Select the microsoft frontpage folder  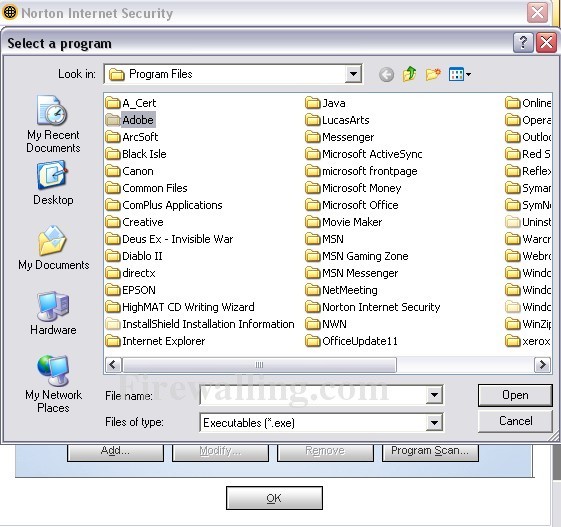pyautogui.click(x=361, y=171)
